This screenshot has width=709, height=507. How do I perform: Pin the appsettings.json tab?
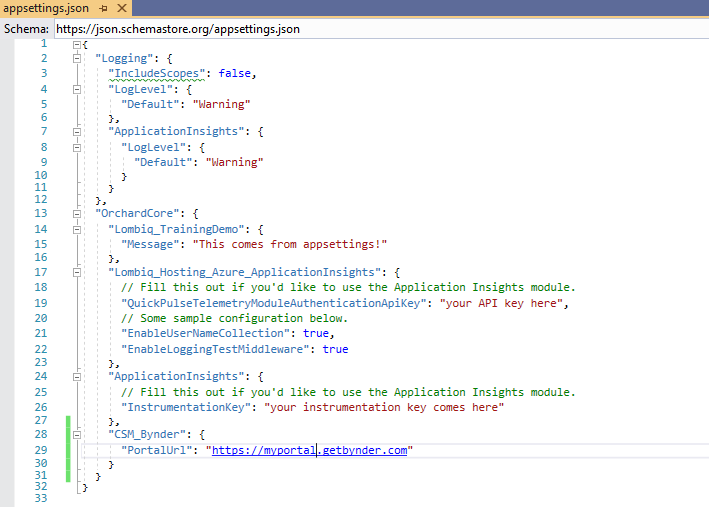(x=104, y=8)
